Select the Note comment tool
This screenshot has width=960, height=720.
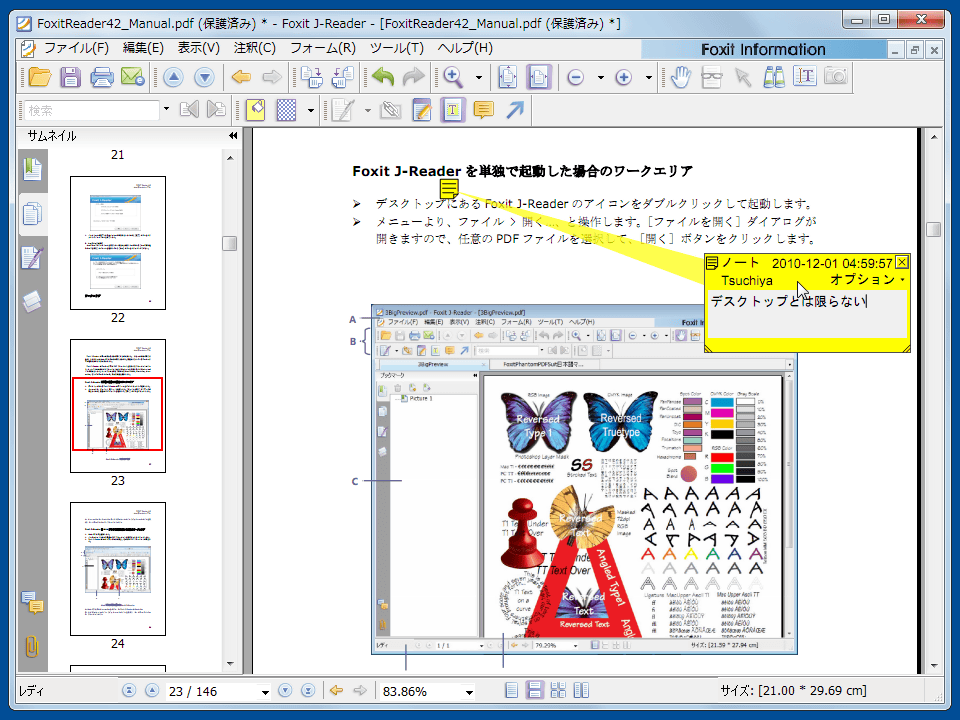484,110
